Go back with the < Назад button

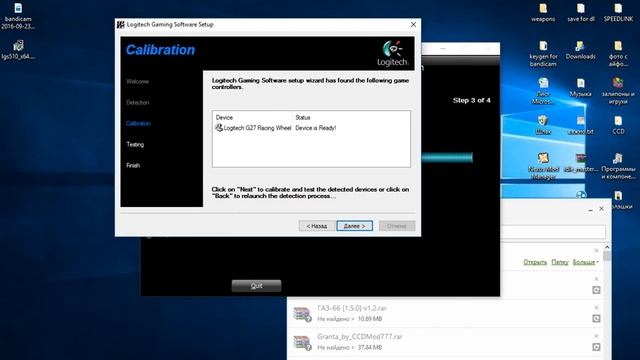[x=317, y=226]
